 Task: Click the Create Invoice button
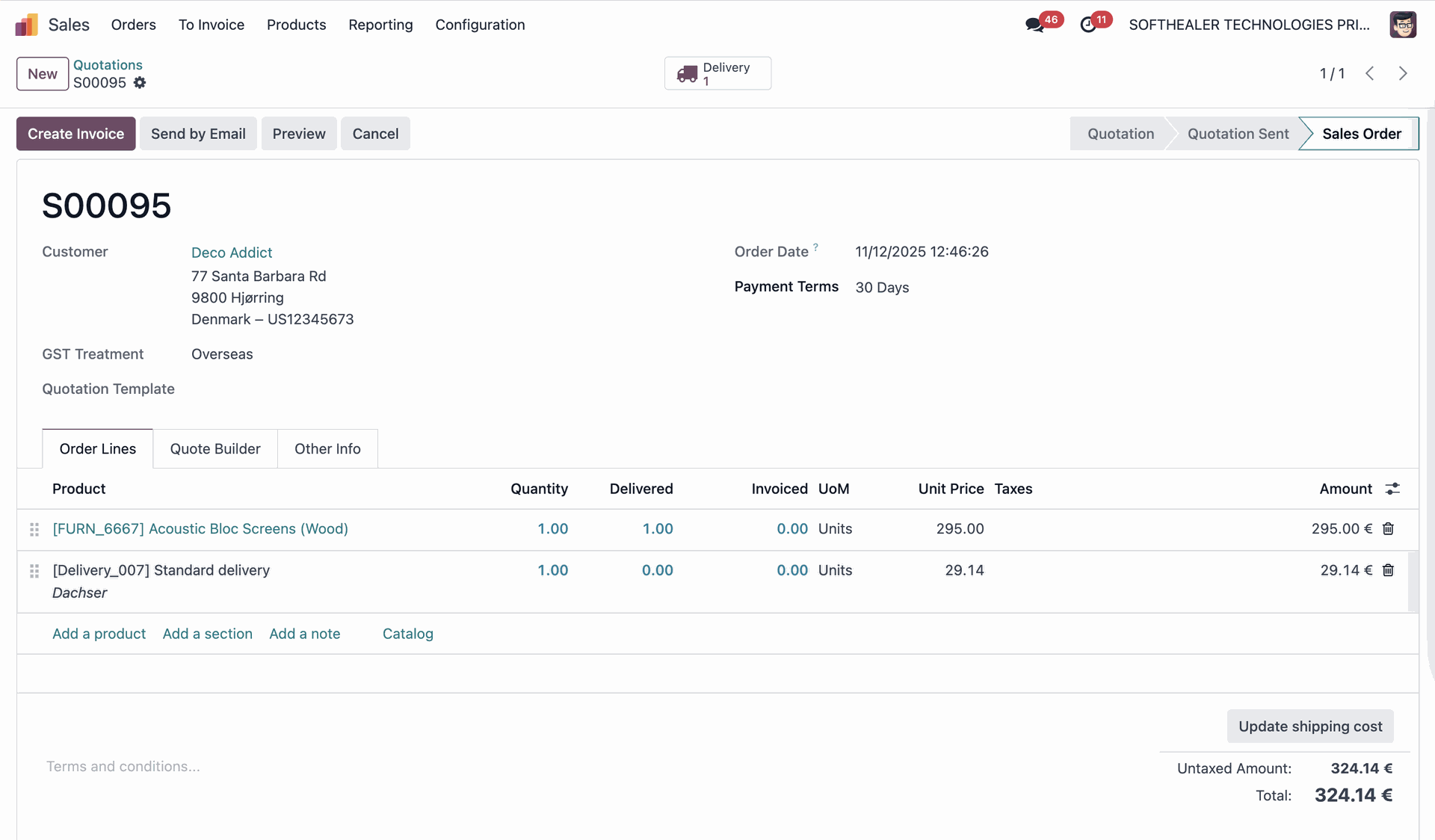coord(75,134)
